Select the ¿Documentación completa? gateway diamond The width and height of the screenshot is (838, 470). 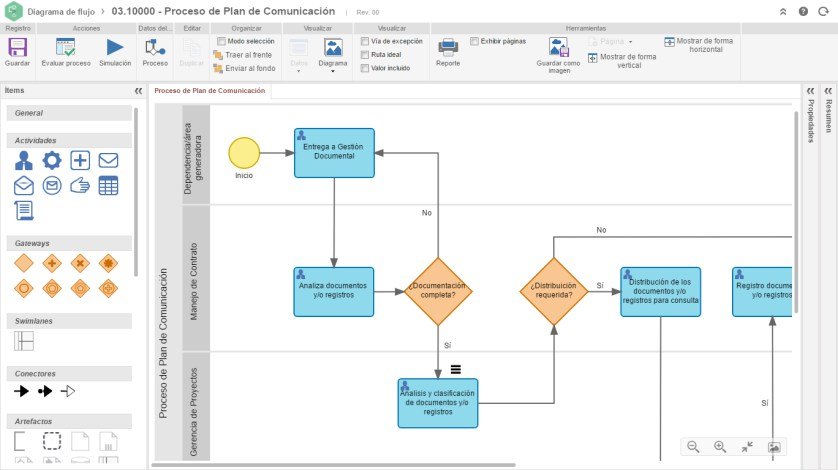pyautogui.click(x=438, y=291)
